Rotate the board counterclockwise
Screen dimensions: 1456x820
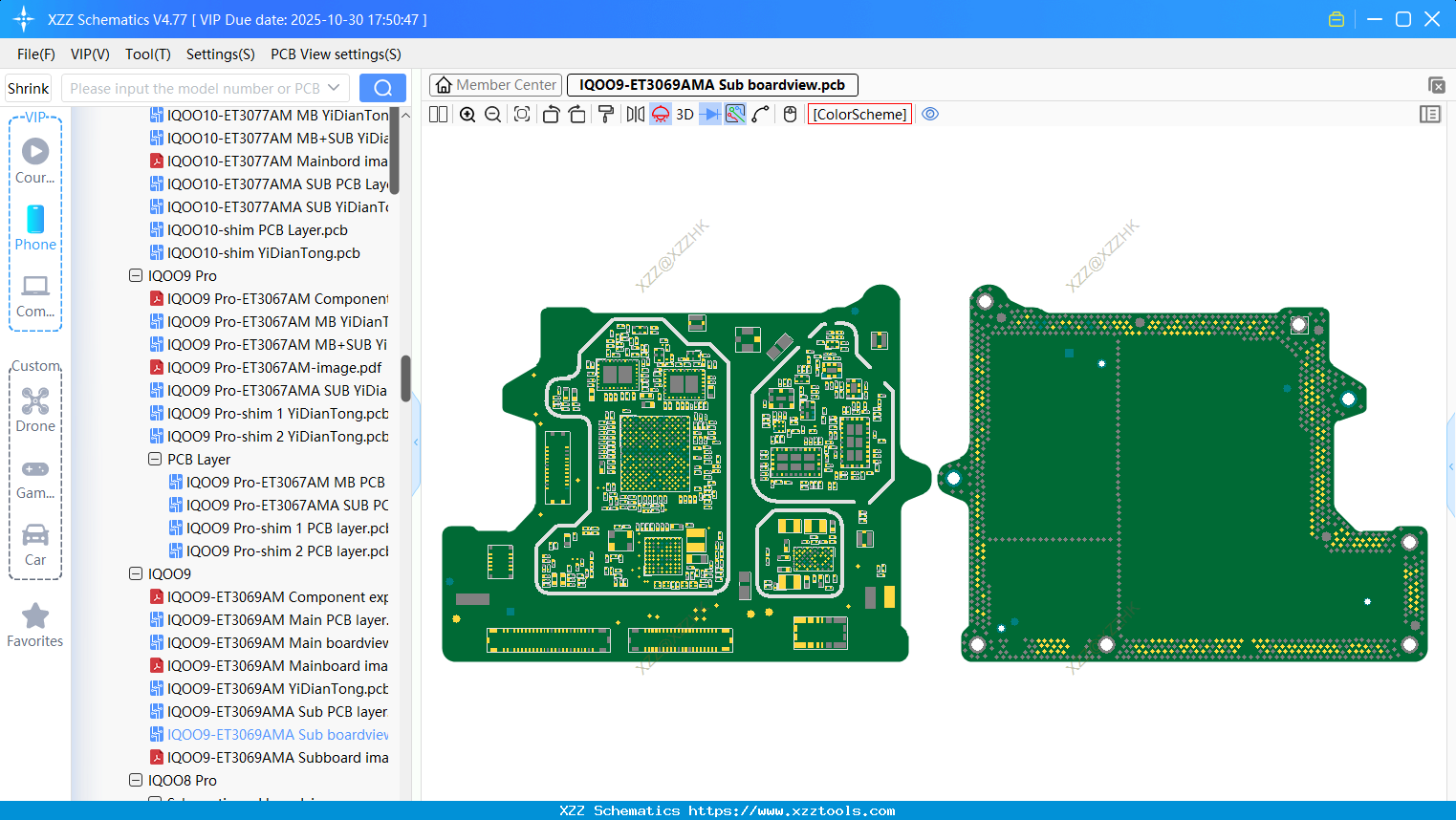click(x=551, y=115)
